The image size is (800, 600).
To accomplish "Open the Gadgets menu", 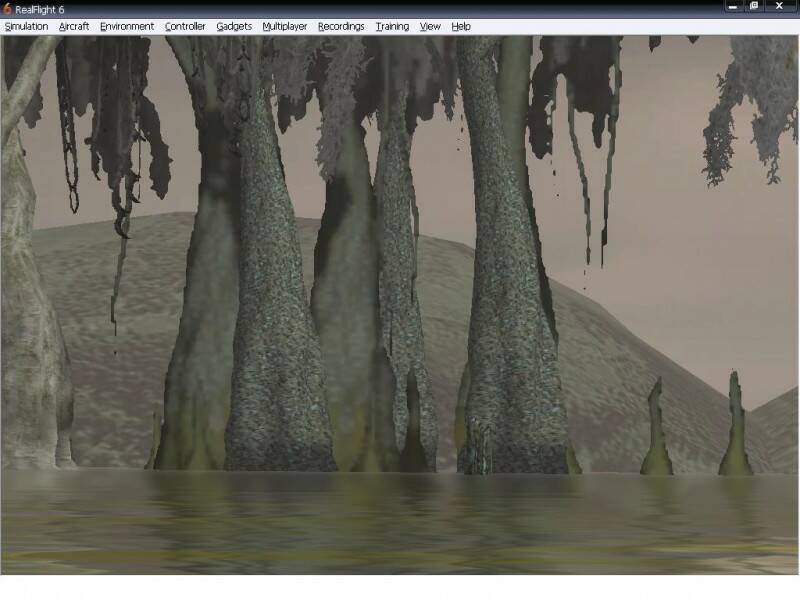I will 235,26.
